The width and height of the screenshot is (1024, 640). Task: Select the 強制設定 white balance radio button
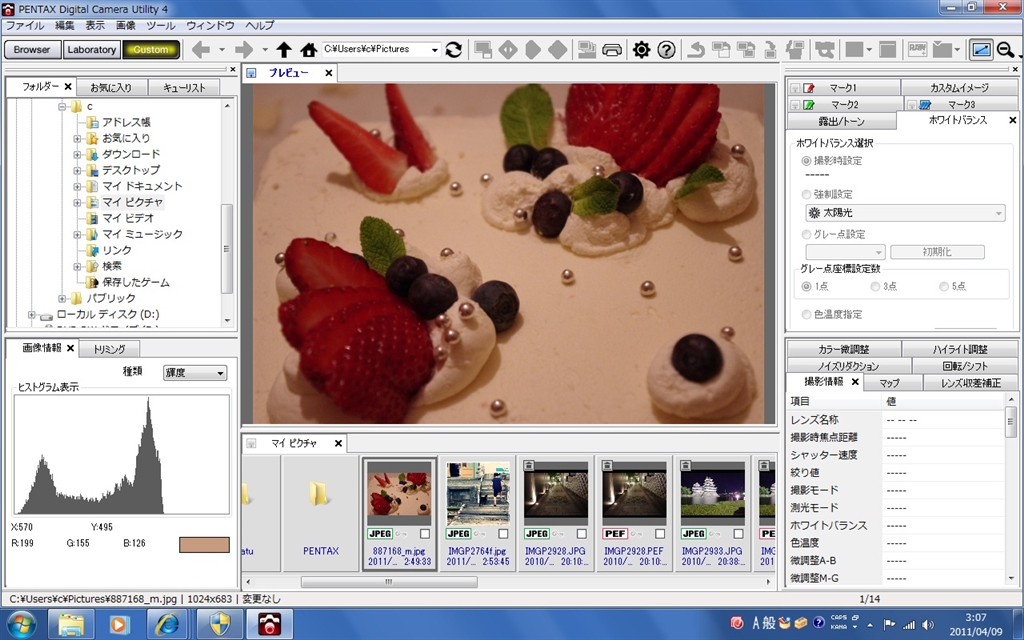(807, 194)
